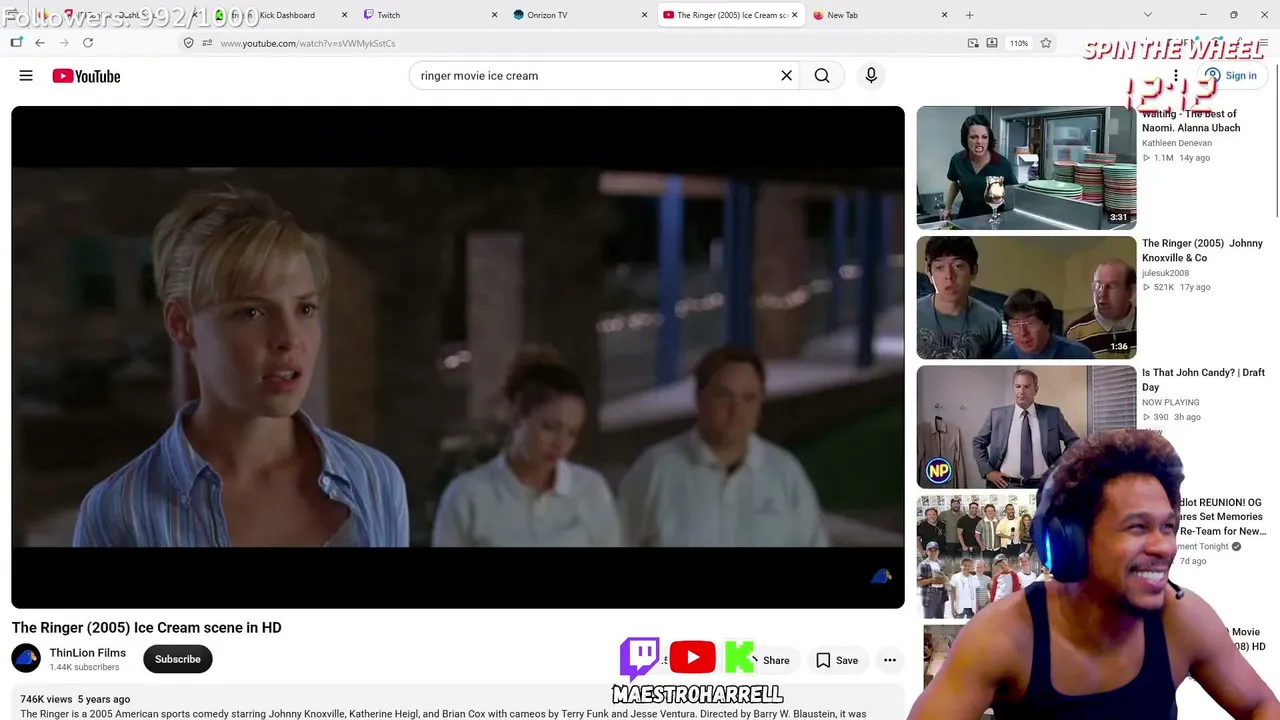Expand the list-all-tabs dropdown arrow

point(1147,15)
